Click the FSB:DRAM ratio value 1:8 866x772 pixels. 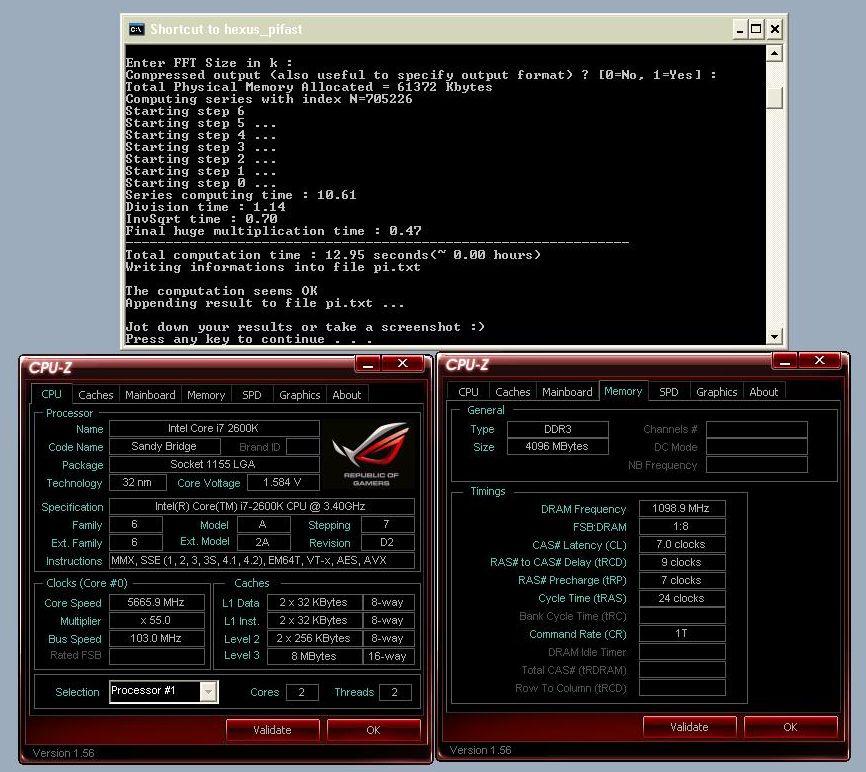682,526
